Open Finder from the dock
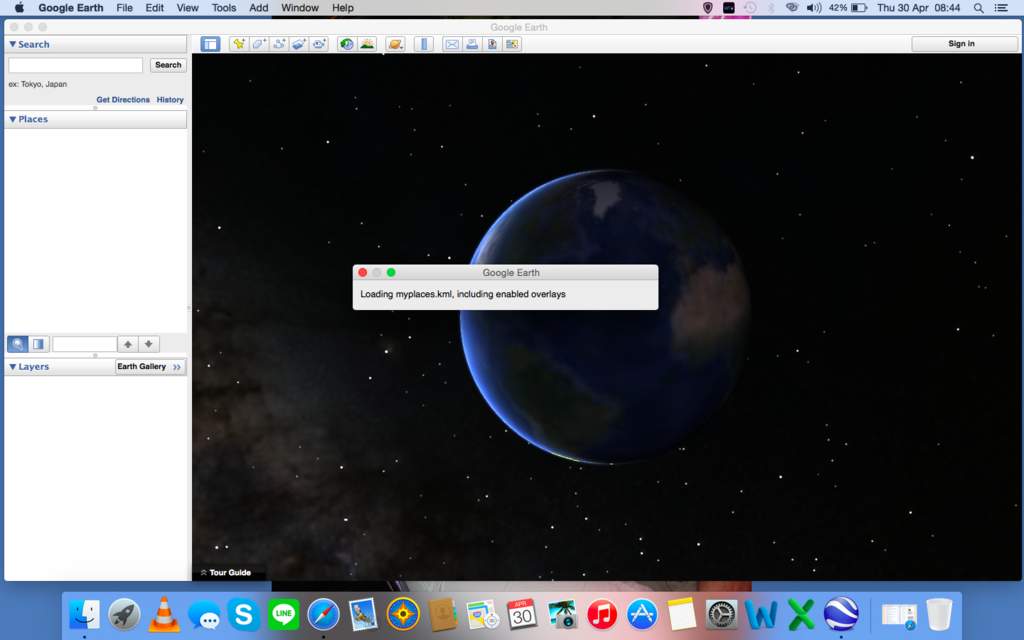 point(84,615)
